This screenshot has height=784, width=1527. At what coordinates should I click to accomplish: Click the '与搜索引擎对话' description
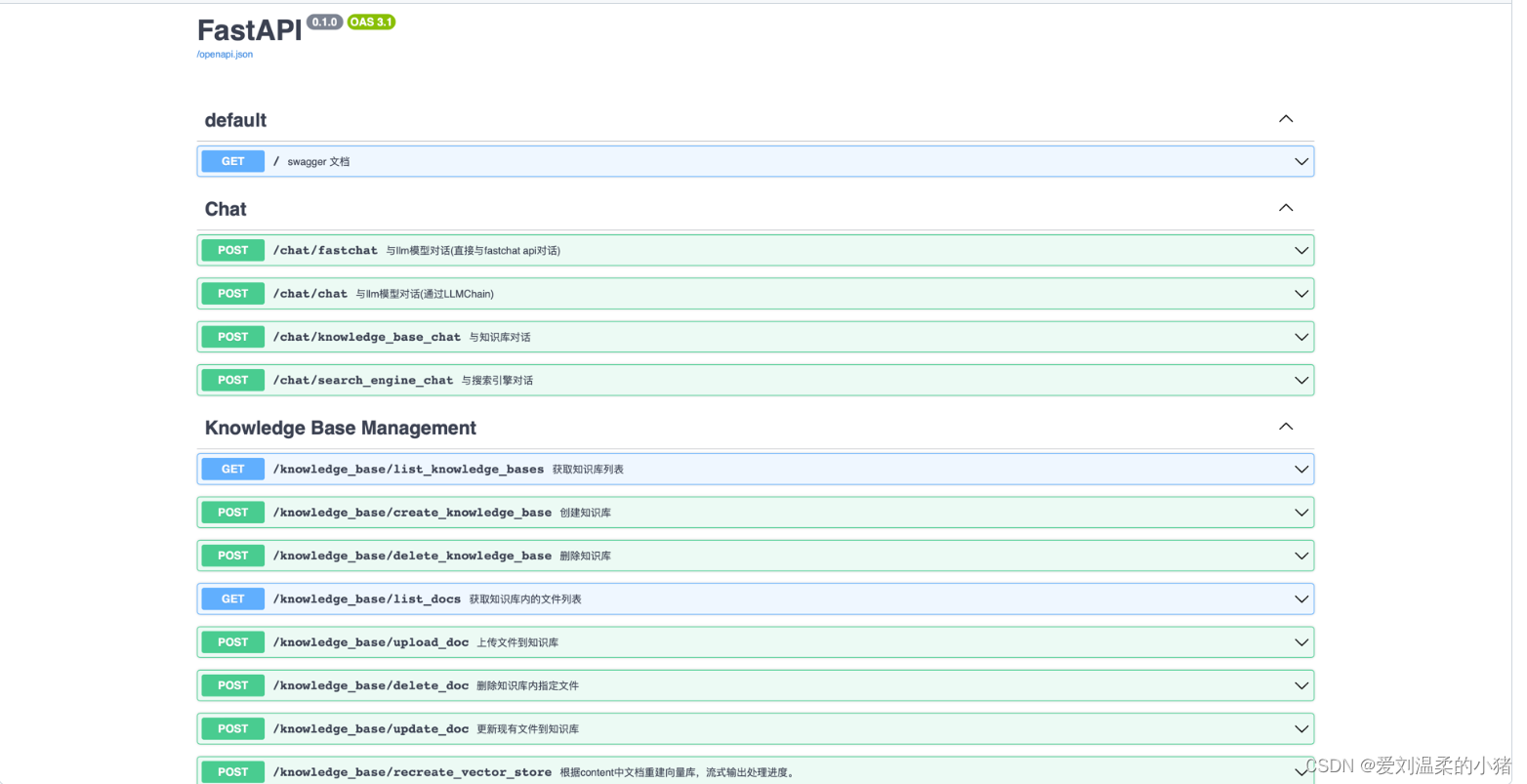(498, 381)
